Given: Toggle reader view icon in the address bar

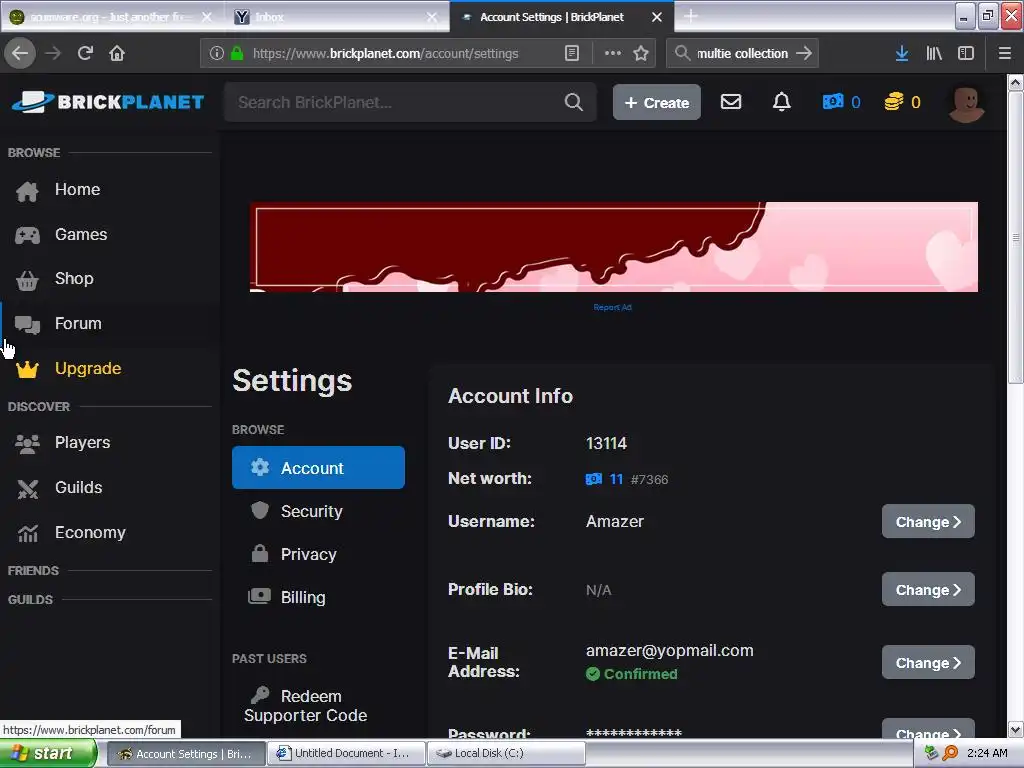Looking at the screenshot, I should point(571,53).
